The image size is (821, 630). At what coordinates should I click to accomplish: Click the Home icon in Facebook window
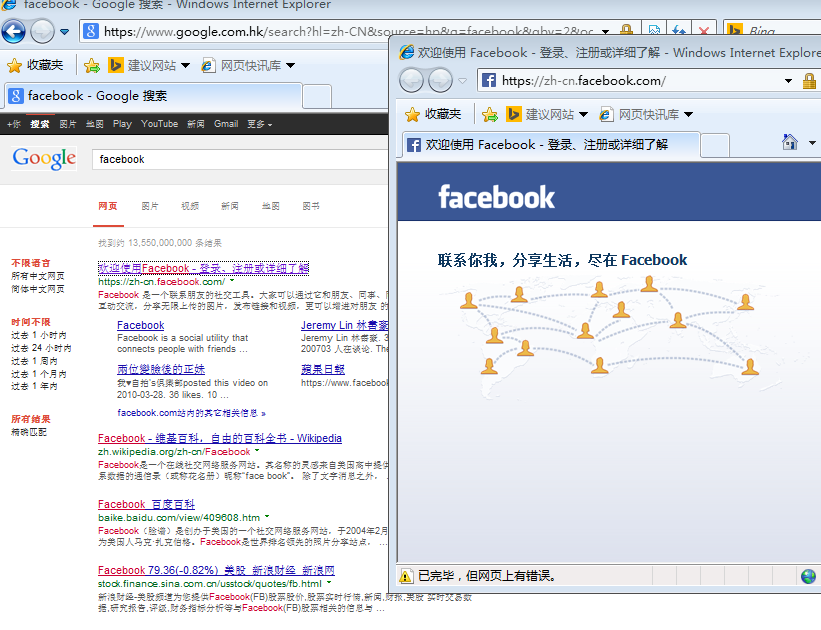click(790, 142)
